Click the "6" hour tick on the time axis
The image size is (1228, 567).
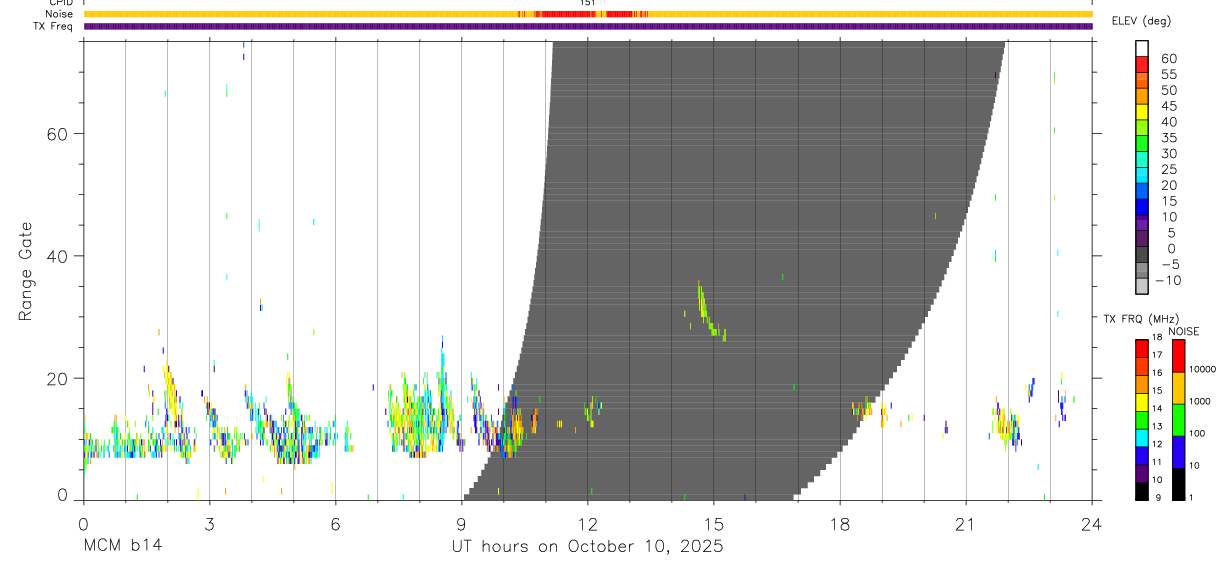(335, 524)
